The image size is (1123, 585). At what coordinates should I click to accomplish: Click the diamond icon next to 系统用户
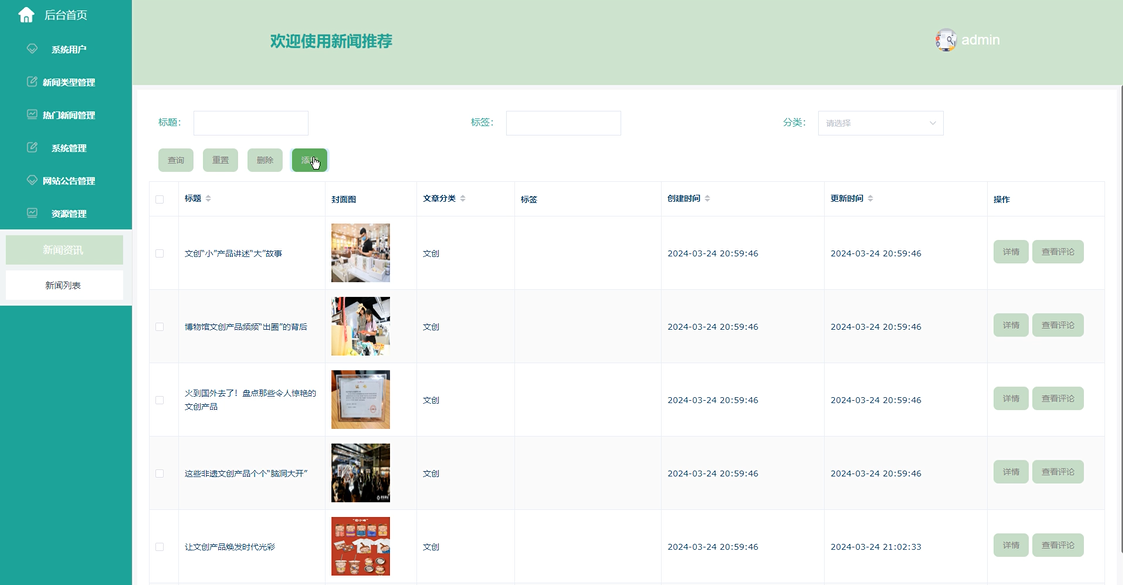pyautogui.click(x=32, y=49)
